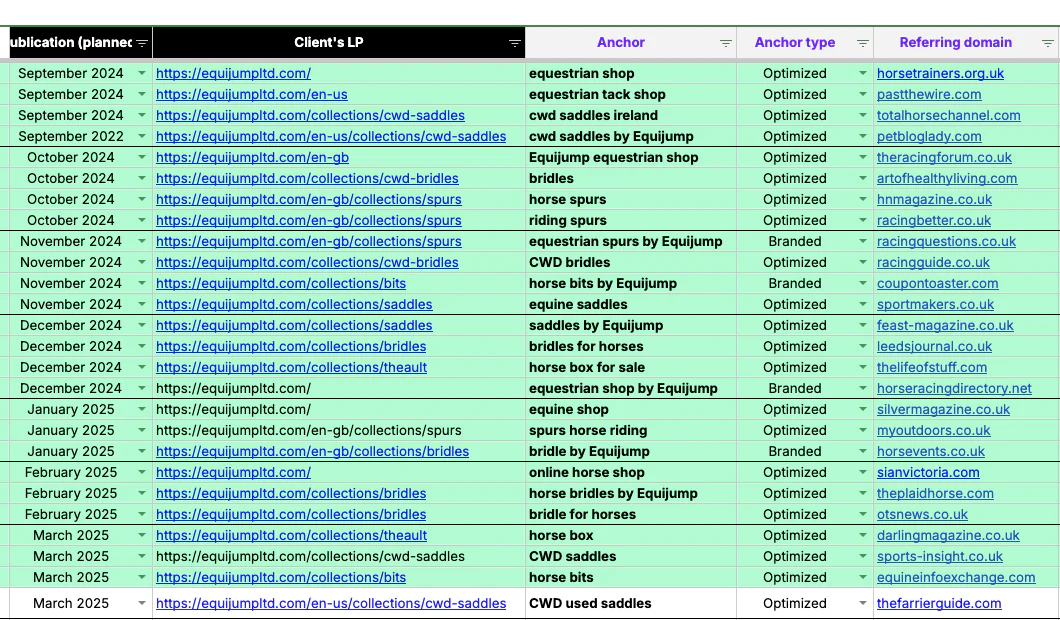This screenshot has width=1060, height=620.
Task: Open the horsetrainers.org.uk referring domain link
Action: click(x=940, y=73)
